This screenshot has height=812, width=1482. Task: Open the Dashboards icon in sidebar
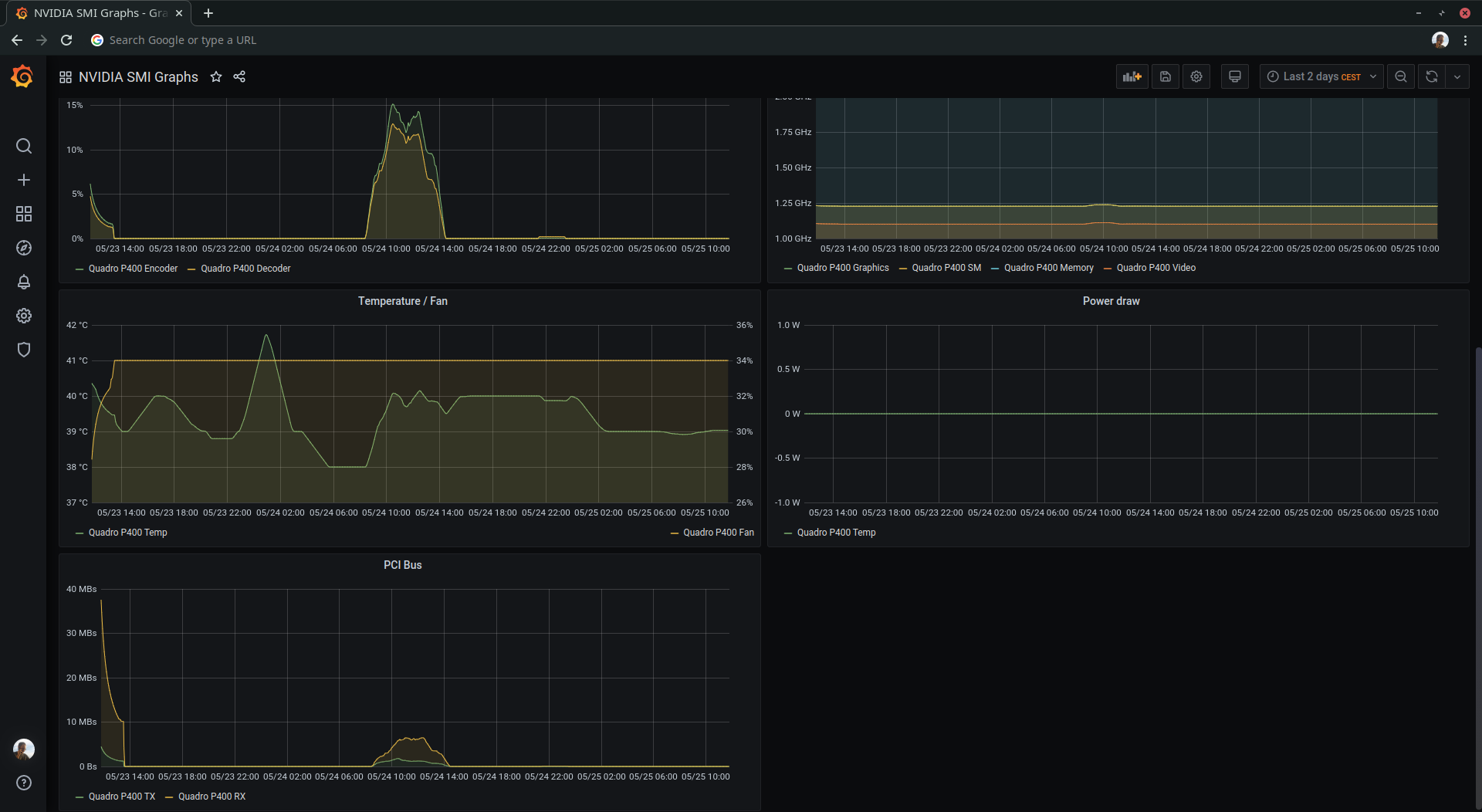tap(24, 214)
